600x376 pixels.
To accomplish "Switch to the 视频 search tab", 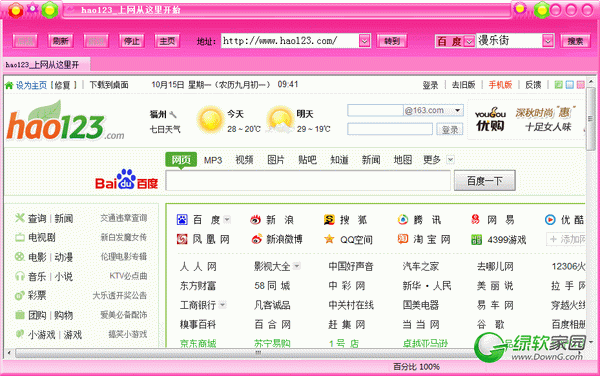I will 244,160.
